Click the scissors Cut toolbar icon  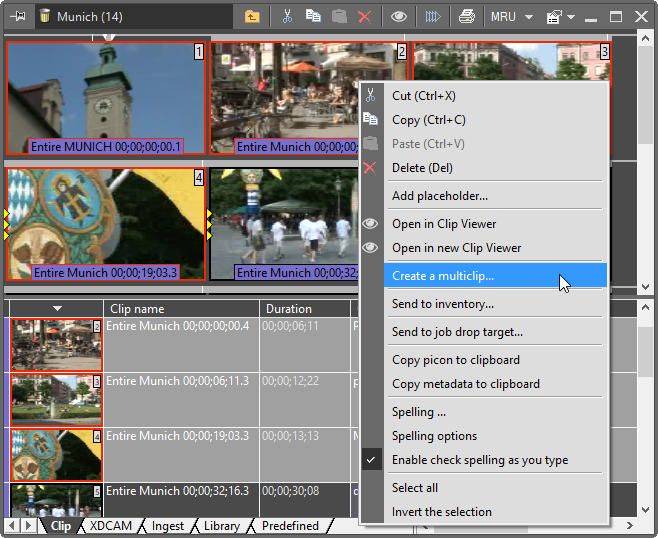coord(287,16)
